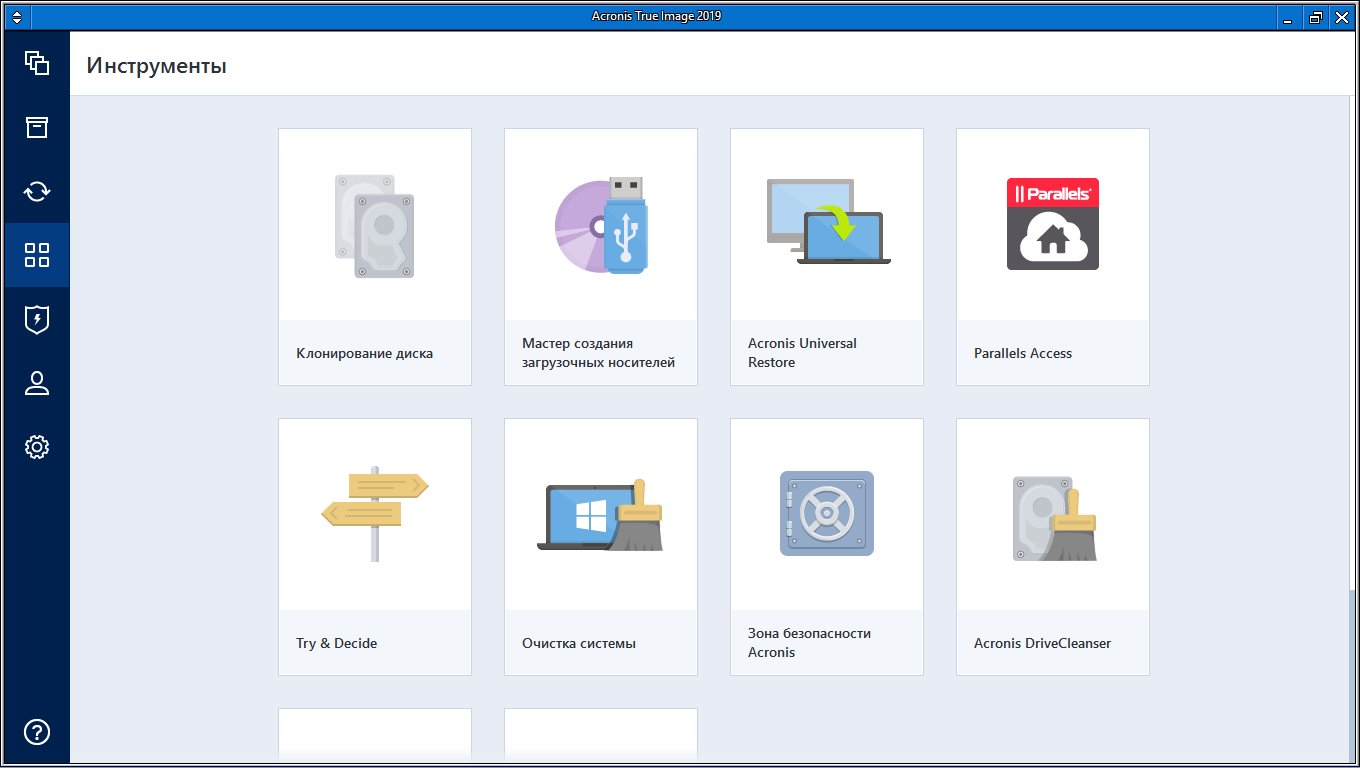1360x768 pixels.
Task: Open the title bar system menu arrows
Action: [16, 17]
